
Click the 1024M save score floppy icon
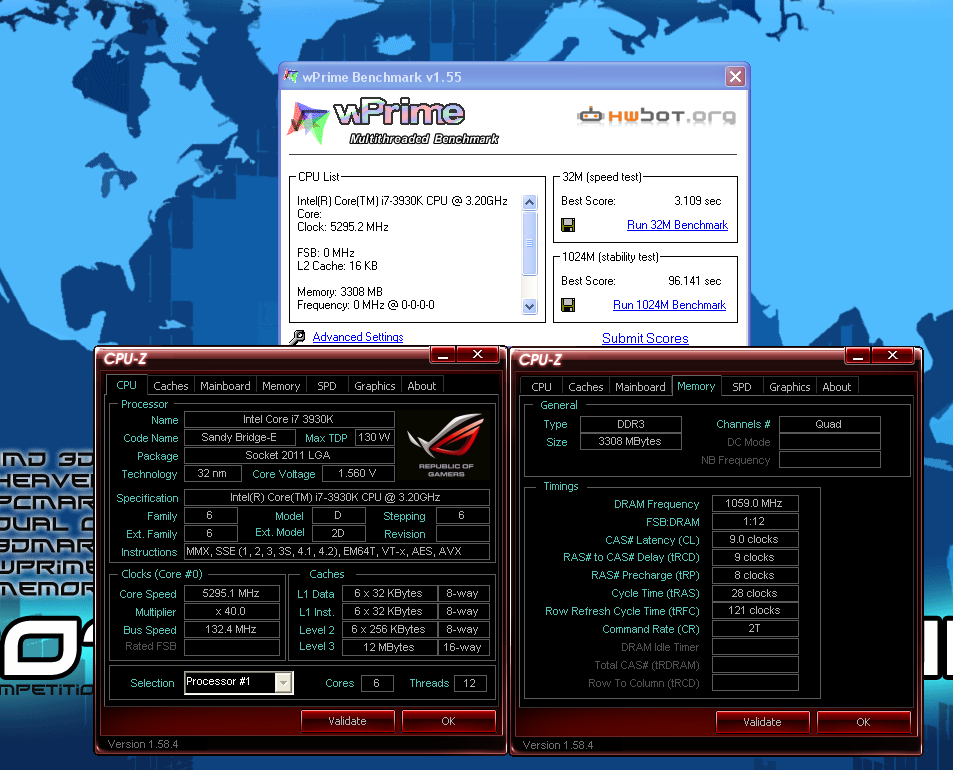[x=568, y=305]
